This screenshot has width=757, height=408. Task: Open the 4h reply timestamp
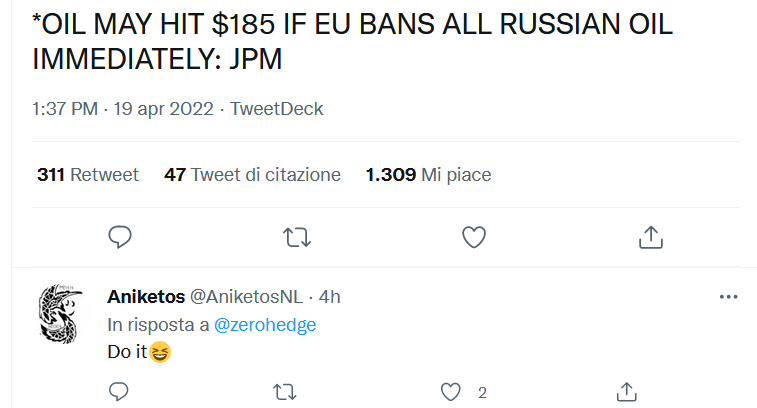[329, 296]
